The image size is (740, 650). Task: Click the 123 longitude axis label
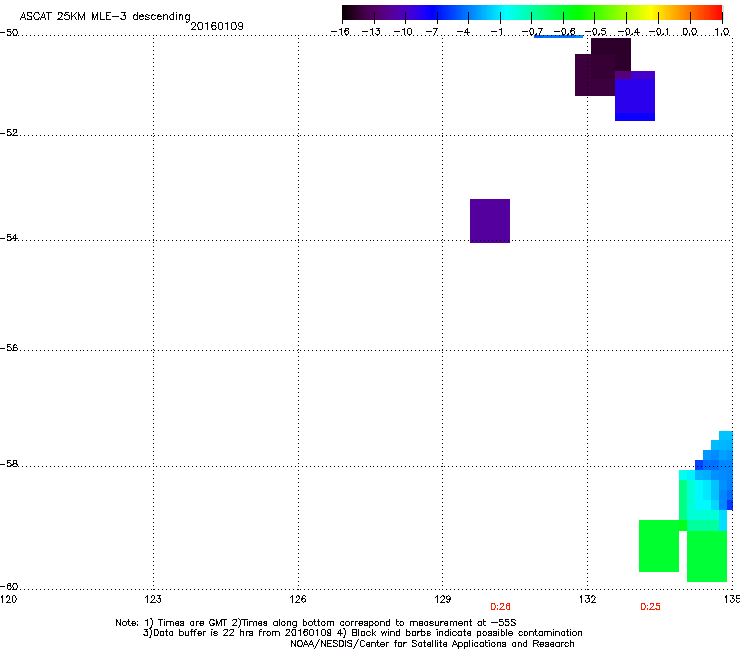pyautogui.click(x=153, y=599)
